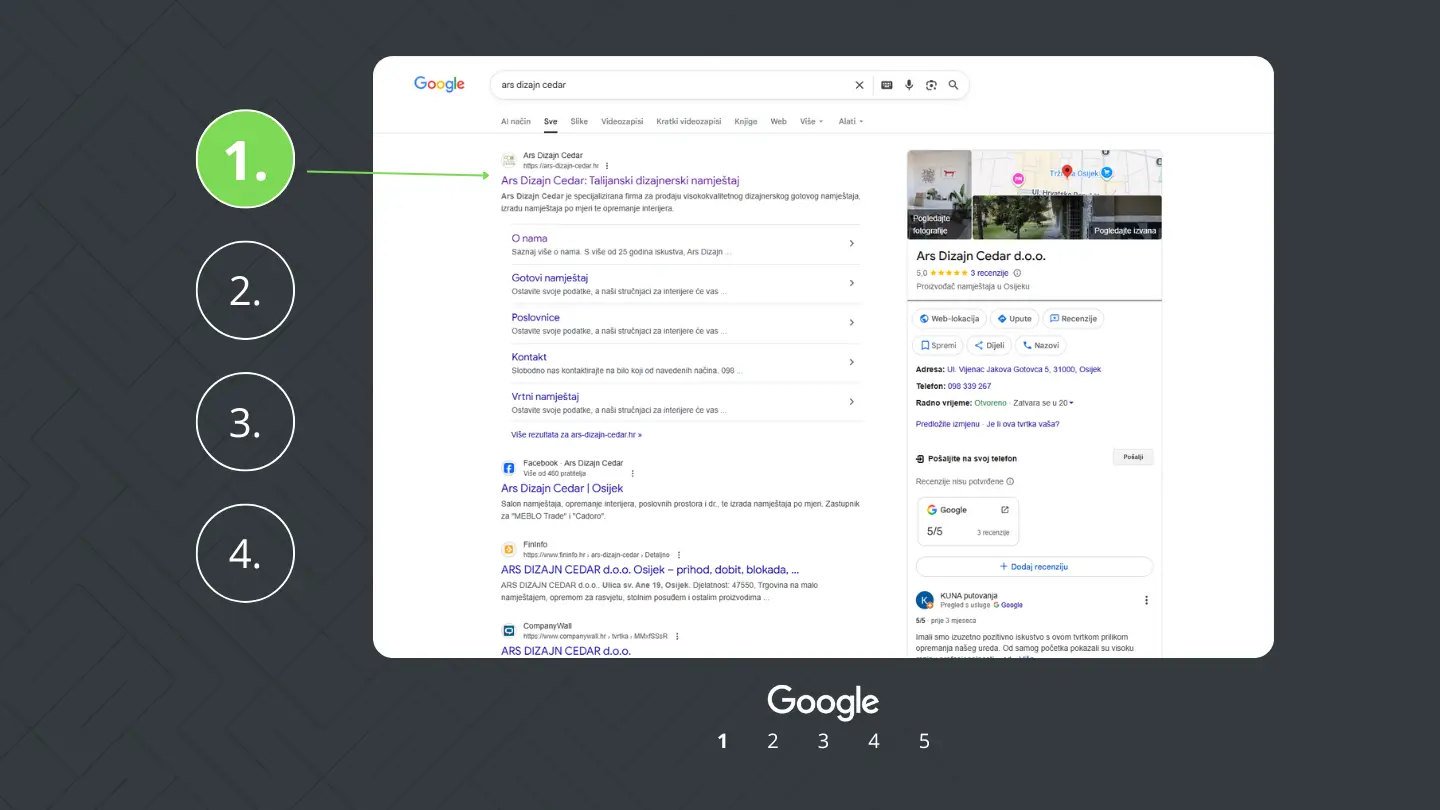Image resolution: width=1440 pixels, height=810 pixels.
Task: Open the Alati tools dropdown
Action: pyautogui.click(x=850, y=121)
